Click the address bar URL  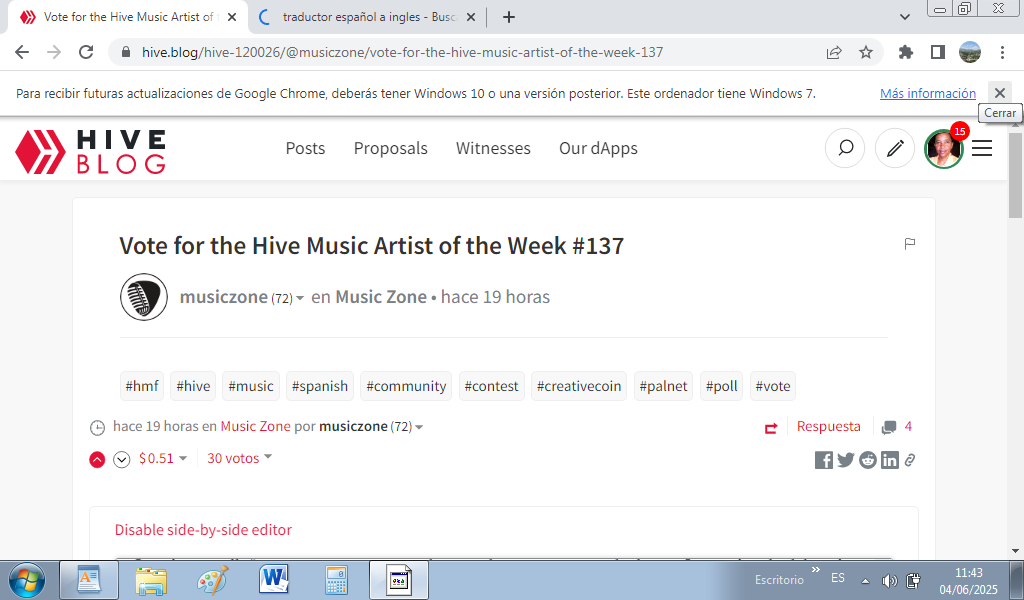pyautogui.click(x=402, y=52)
